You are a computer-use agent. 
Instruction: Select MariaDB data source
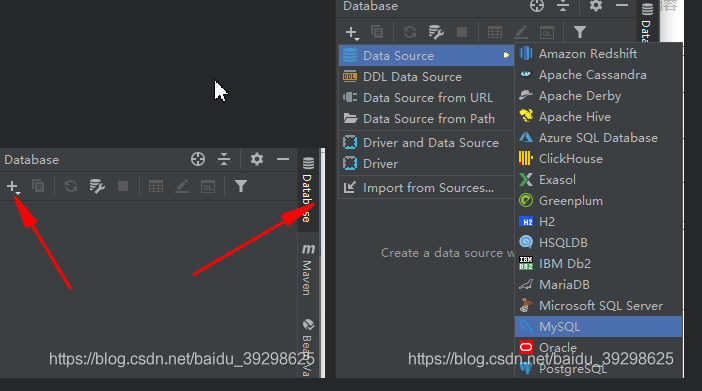pos(599,285)
